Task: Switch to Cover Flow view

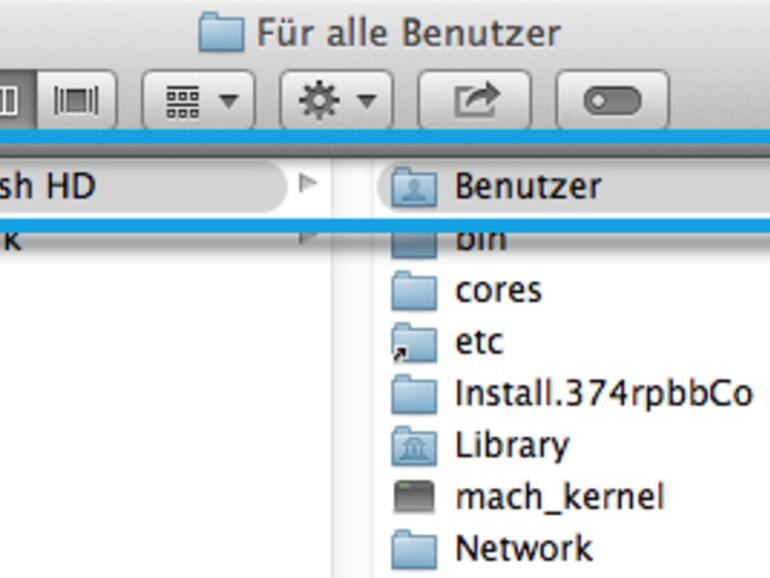Action: 76,100
